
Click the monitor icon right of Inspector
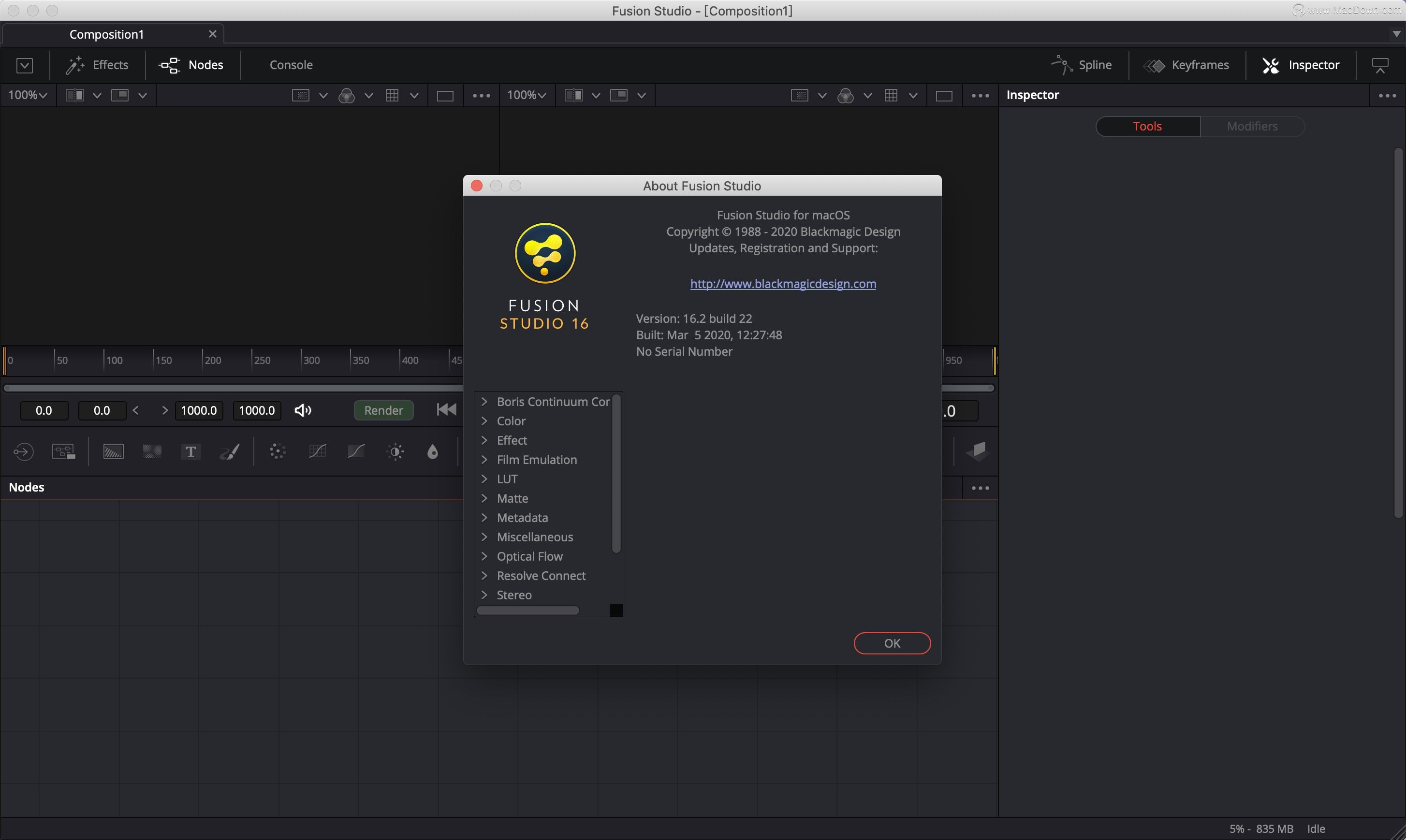tap(1380, 66)
